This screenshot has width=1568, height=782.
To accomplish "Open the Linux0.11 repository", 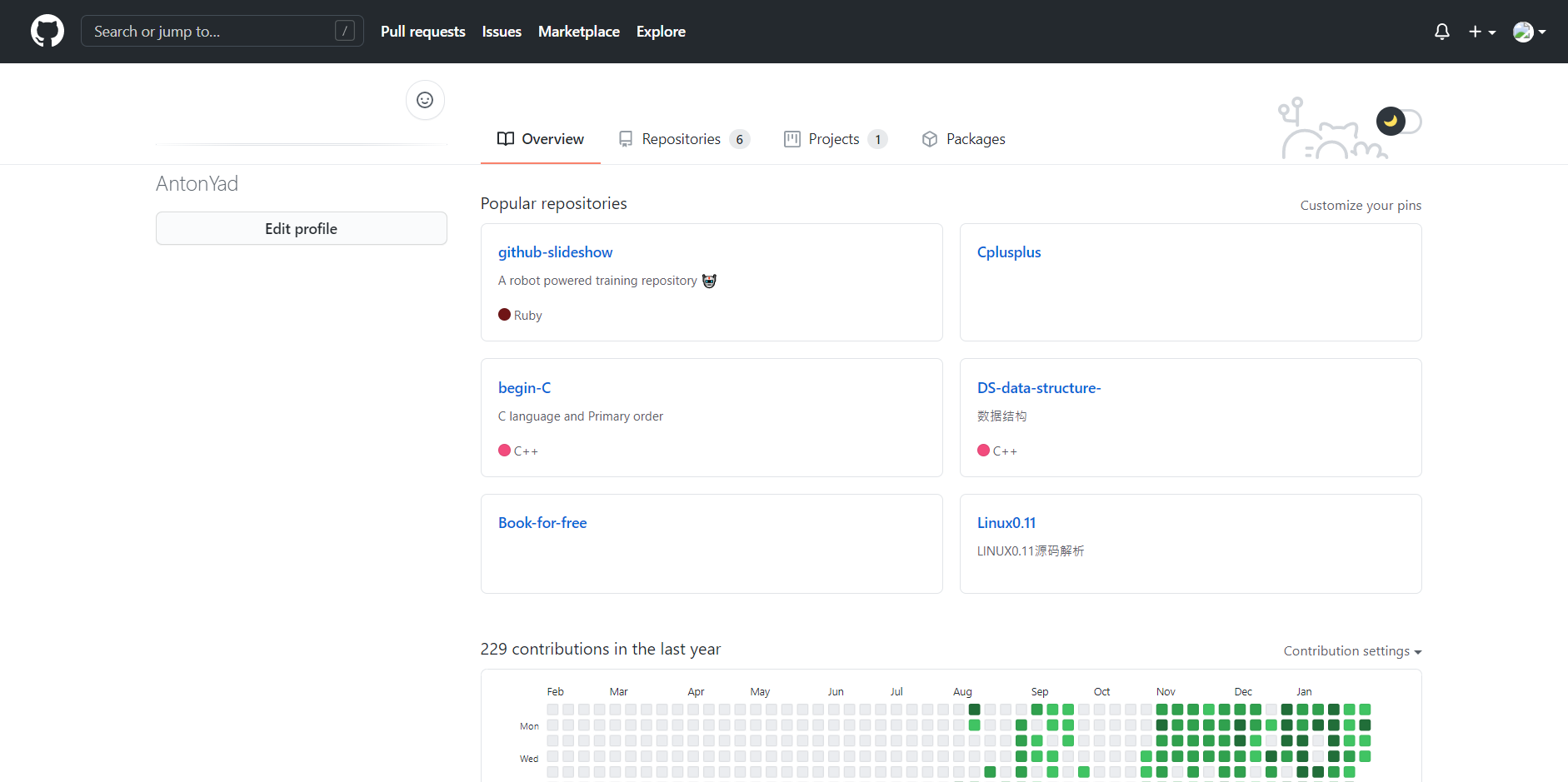I will pyautogui.click(x=1006, y=523).
